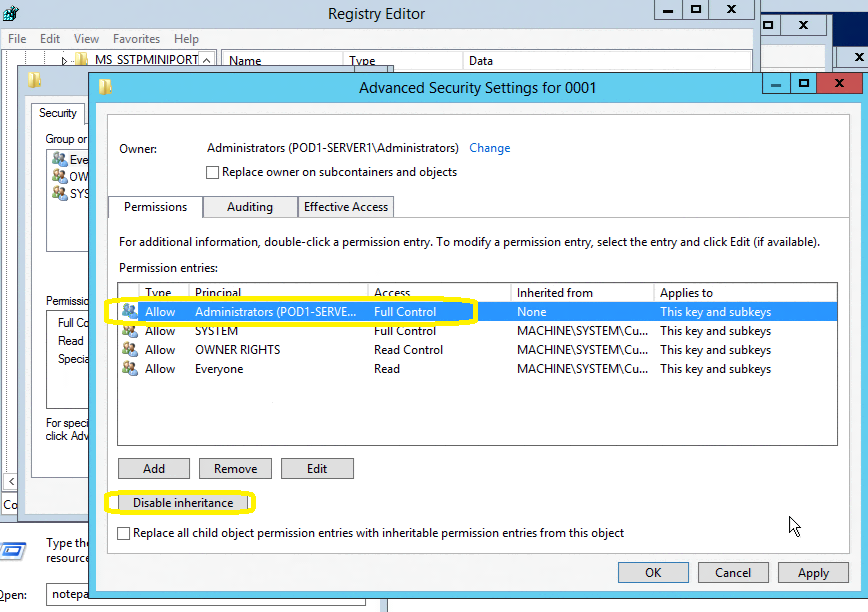This screenshot has width=868, height=612.
Task: Click the Add permission entry button
Action: (x=154, y=468)
